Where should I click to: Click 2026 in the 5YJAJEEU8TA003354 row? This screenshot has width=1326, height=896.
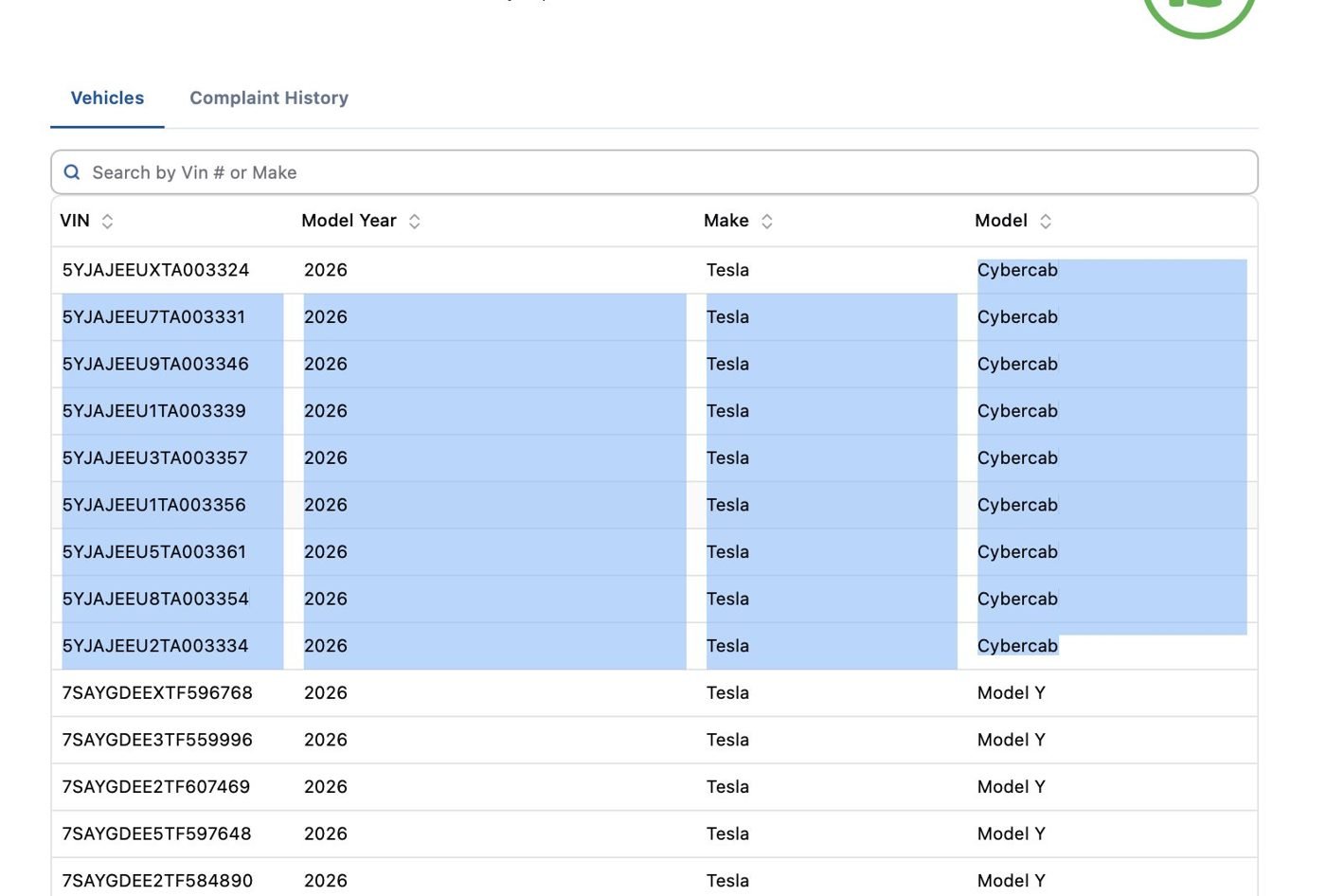coord(326,599)
